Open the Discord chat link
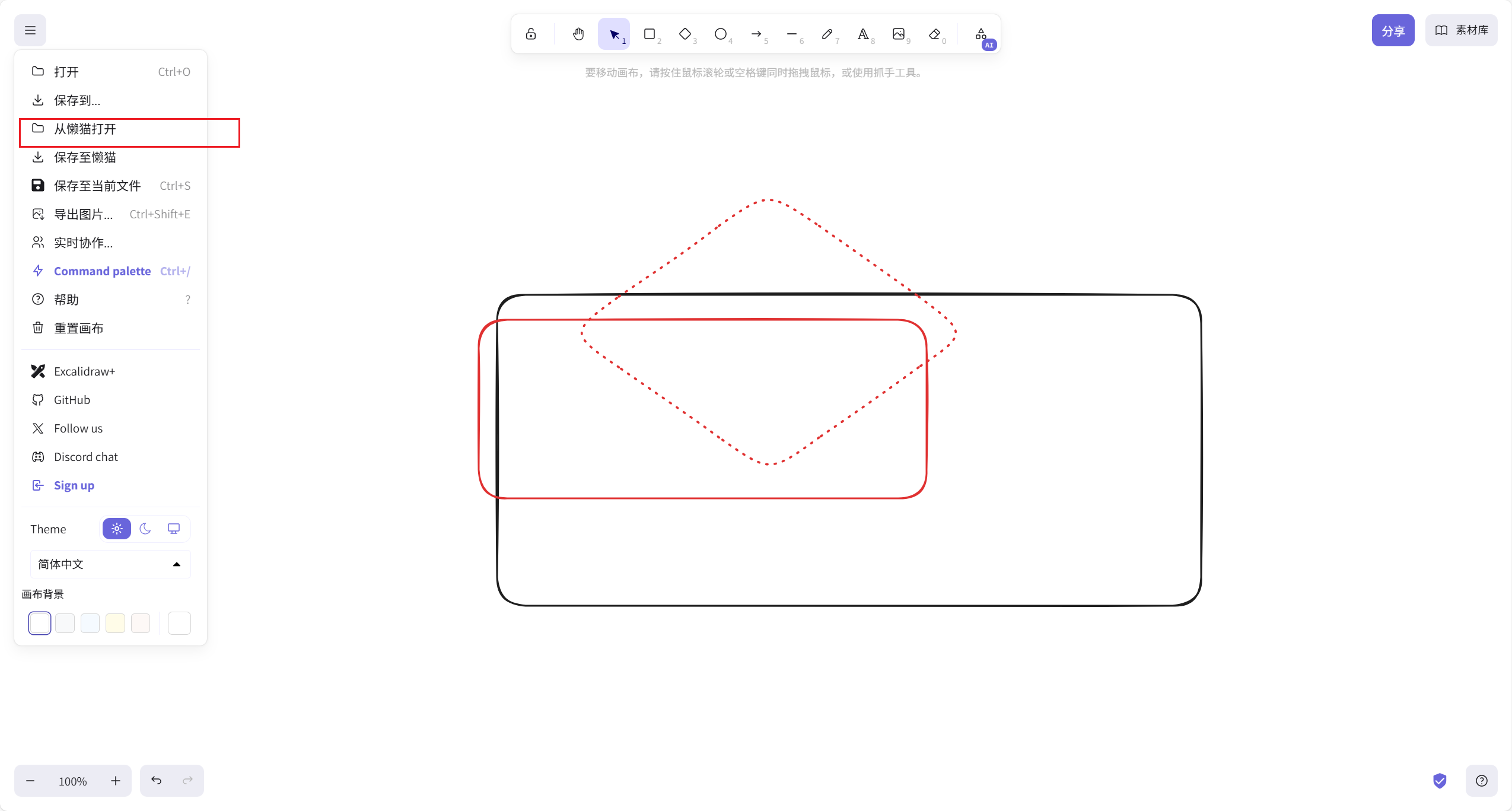 coord(110,457)
